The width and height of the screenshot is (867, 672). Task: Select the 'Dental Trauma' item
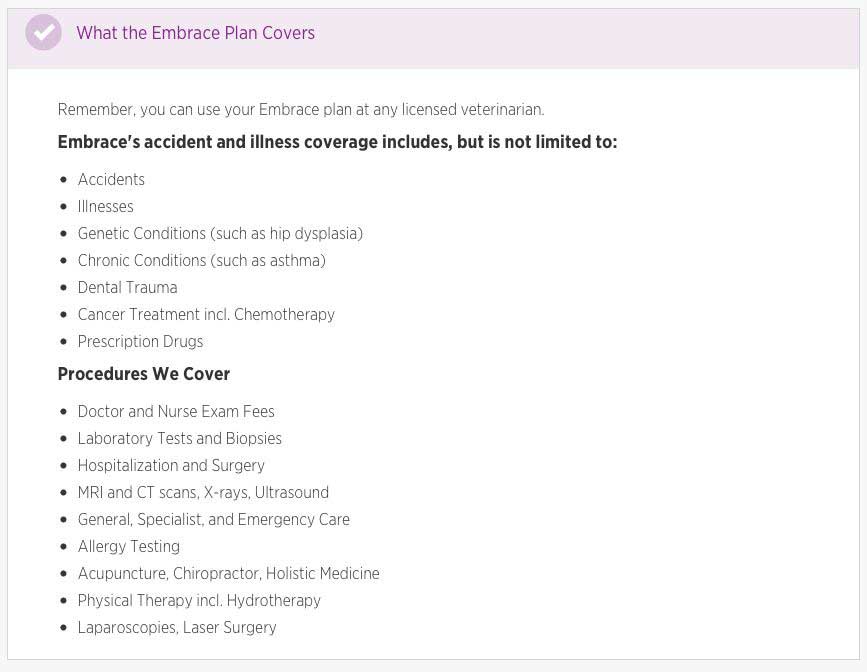(x=127, y=288)
